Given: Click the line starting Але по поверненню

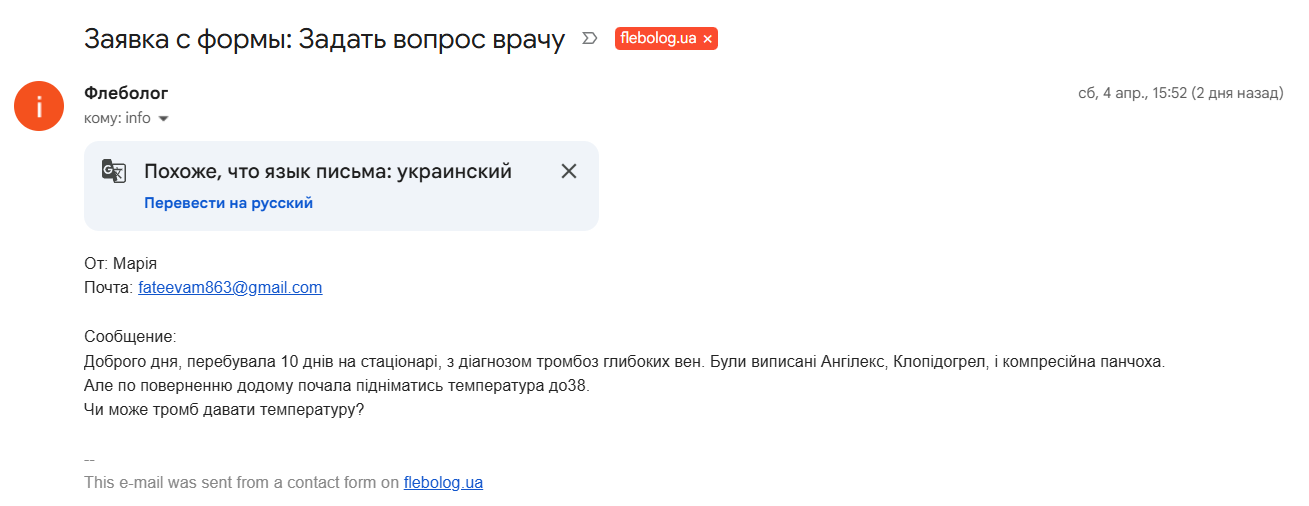Looking at the screenshot, I should (337, 385).
